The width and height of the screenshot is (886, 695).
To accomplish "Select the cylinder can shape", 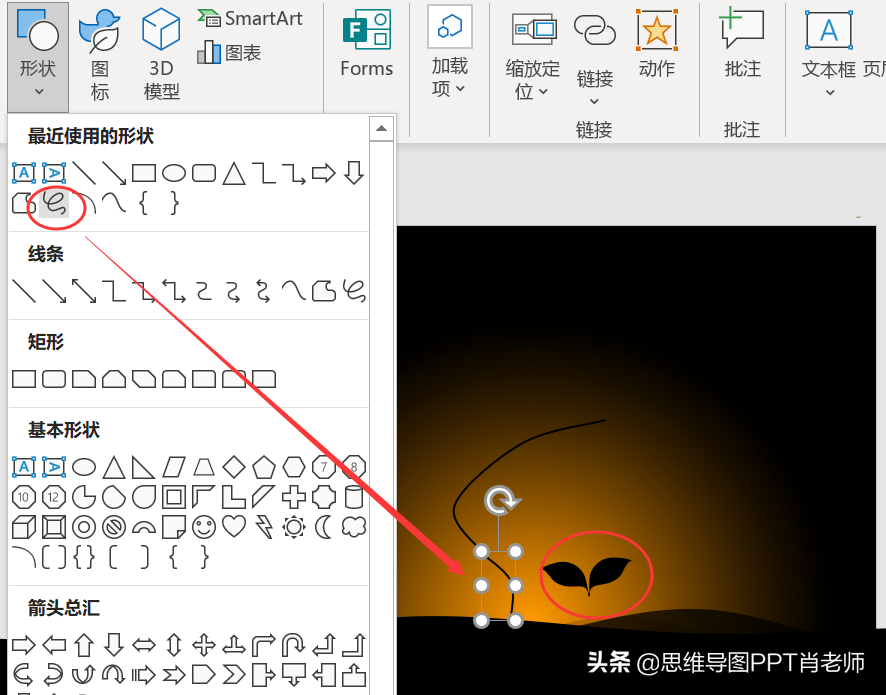I will coord(354,497).
